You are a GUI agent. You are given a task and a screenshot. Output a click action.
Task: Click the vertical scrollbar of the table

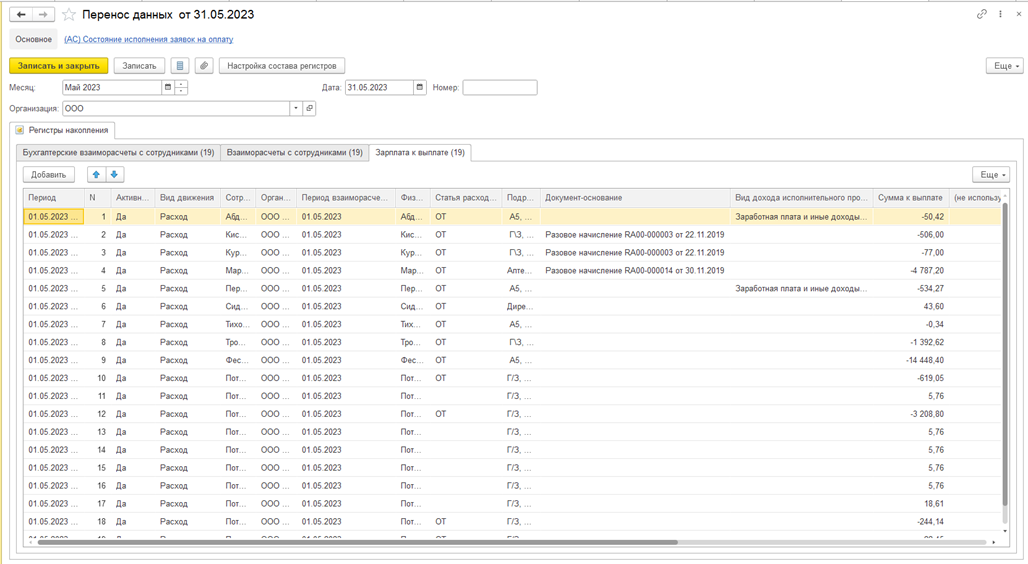click(x=1005, y=354)
